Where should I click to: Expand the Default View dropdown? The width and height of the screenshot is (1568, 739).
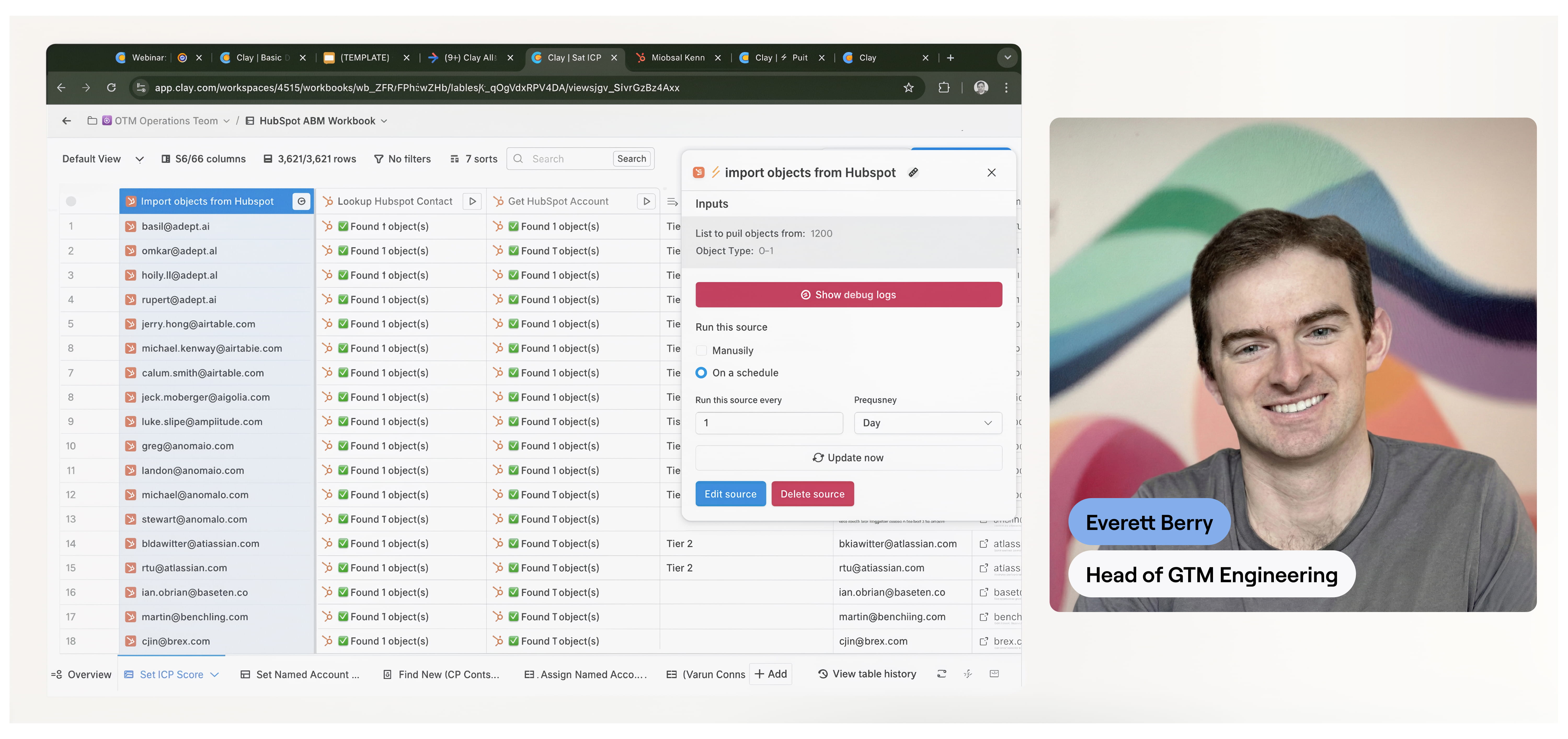tap(139, 159)
